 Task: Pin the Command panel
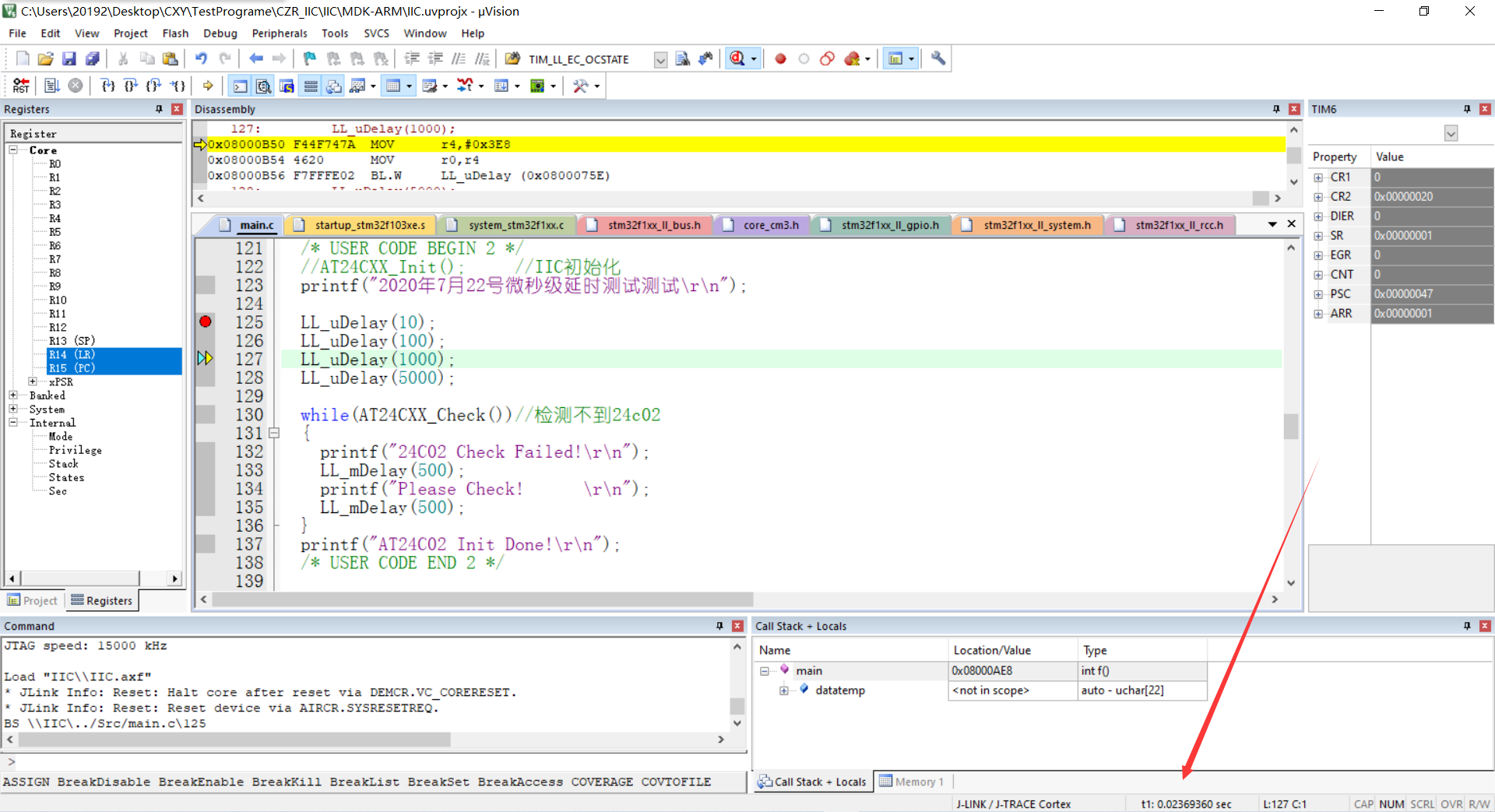[x=719, y=626]
